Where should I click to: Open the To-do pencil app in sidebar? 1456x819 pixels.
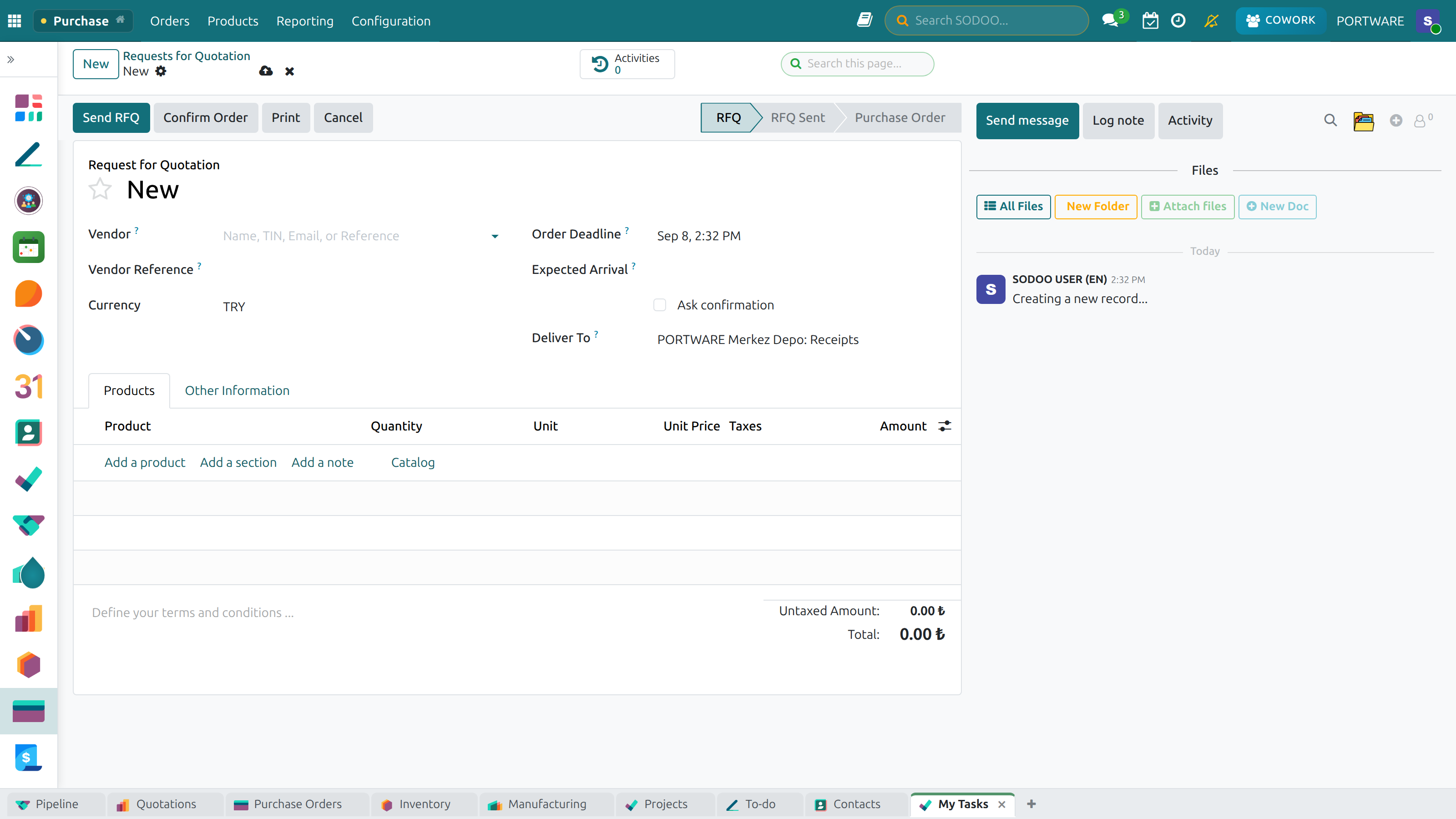tap(28, 154)
